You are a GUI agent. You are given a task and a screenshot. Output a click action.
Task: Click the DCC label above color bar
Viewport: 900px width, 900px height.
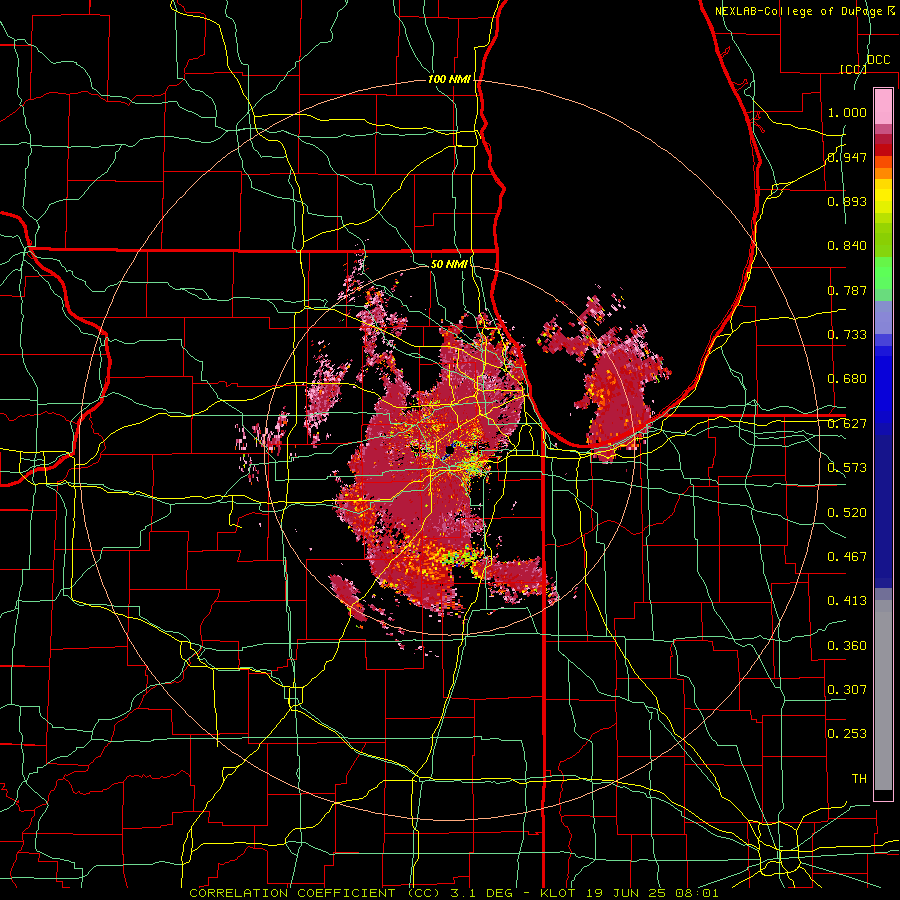tap(878, 60)
